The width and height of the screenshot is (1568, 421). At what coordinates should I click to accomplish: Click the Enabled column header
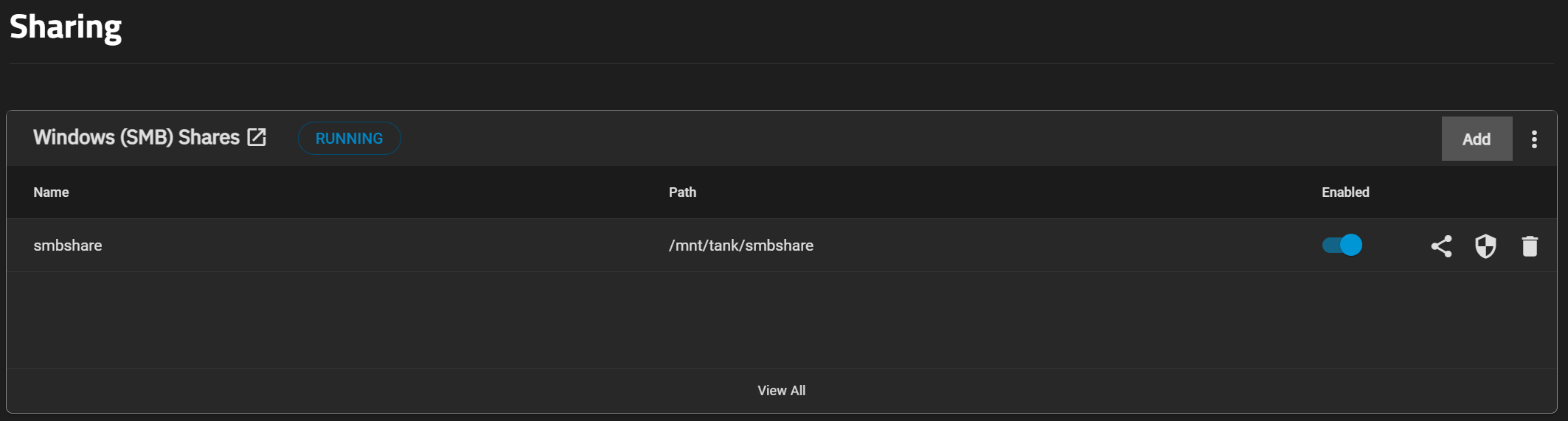1345,192
